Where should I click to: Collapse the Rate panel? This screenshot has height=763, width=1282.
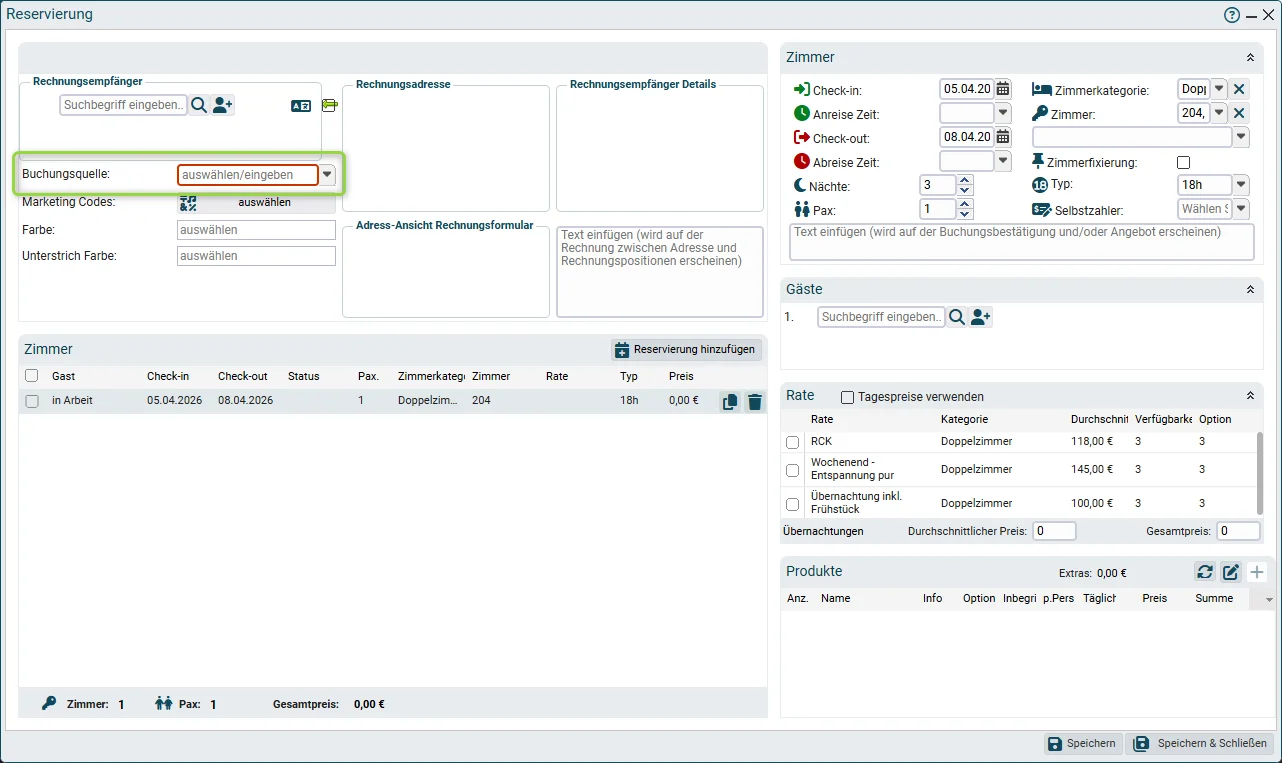coord(1250,396)
